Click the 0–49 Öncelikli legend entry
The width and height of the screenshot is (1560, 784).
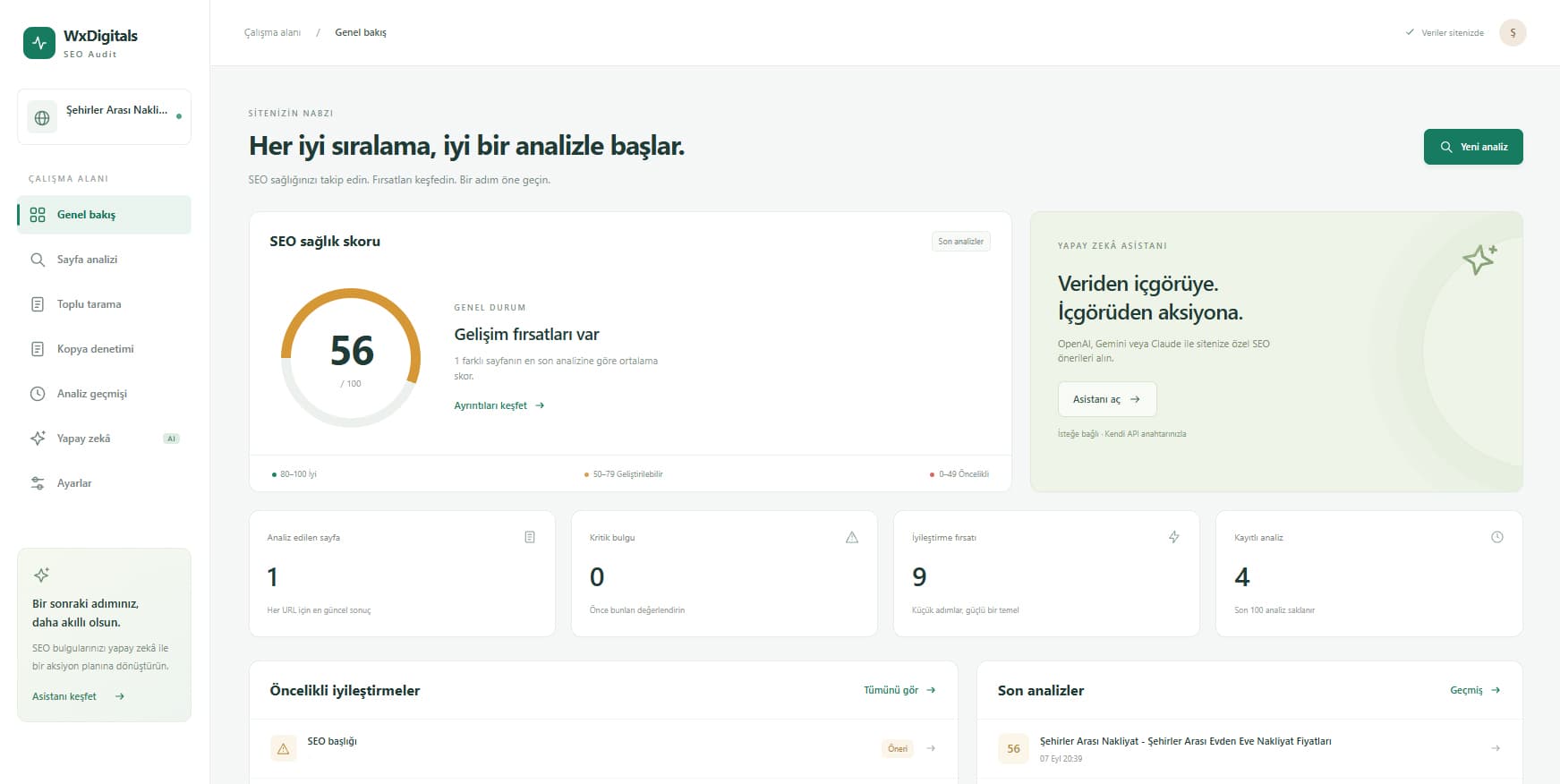pos(959,474)
